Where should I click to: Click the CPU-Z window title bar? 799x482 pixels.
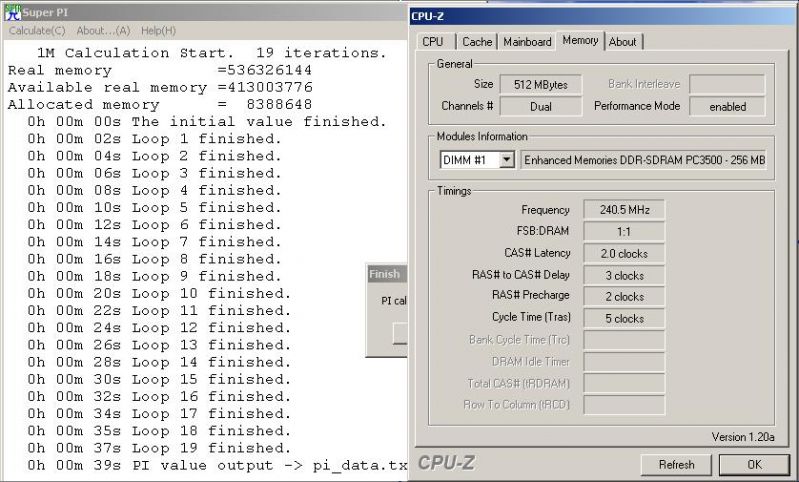(x=603, y=16)
